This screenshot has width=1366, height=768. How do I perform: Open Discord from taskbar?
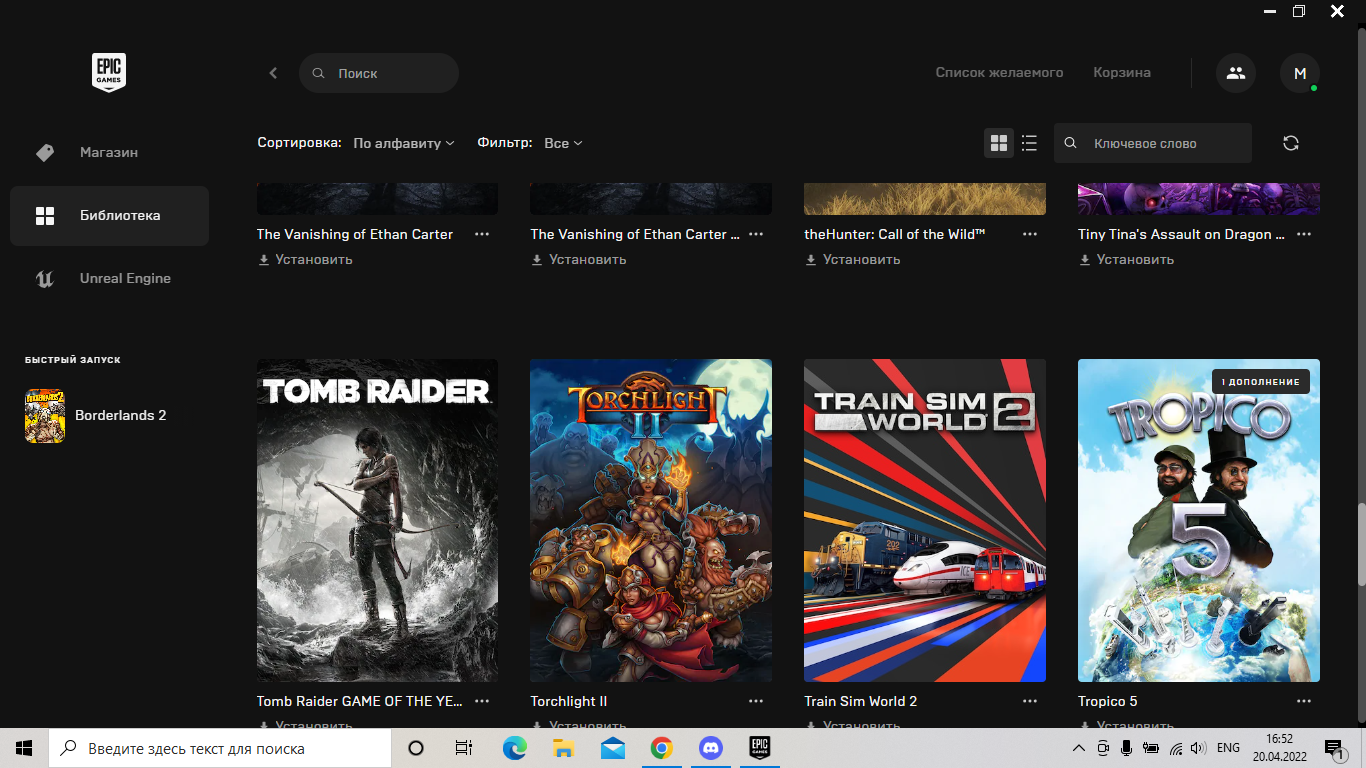point(711,748)
